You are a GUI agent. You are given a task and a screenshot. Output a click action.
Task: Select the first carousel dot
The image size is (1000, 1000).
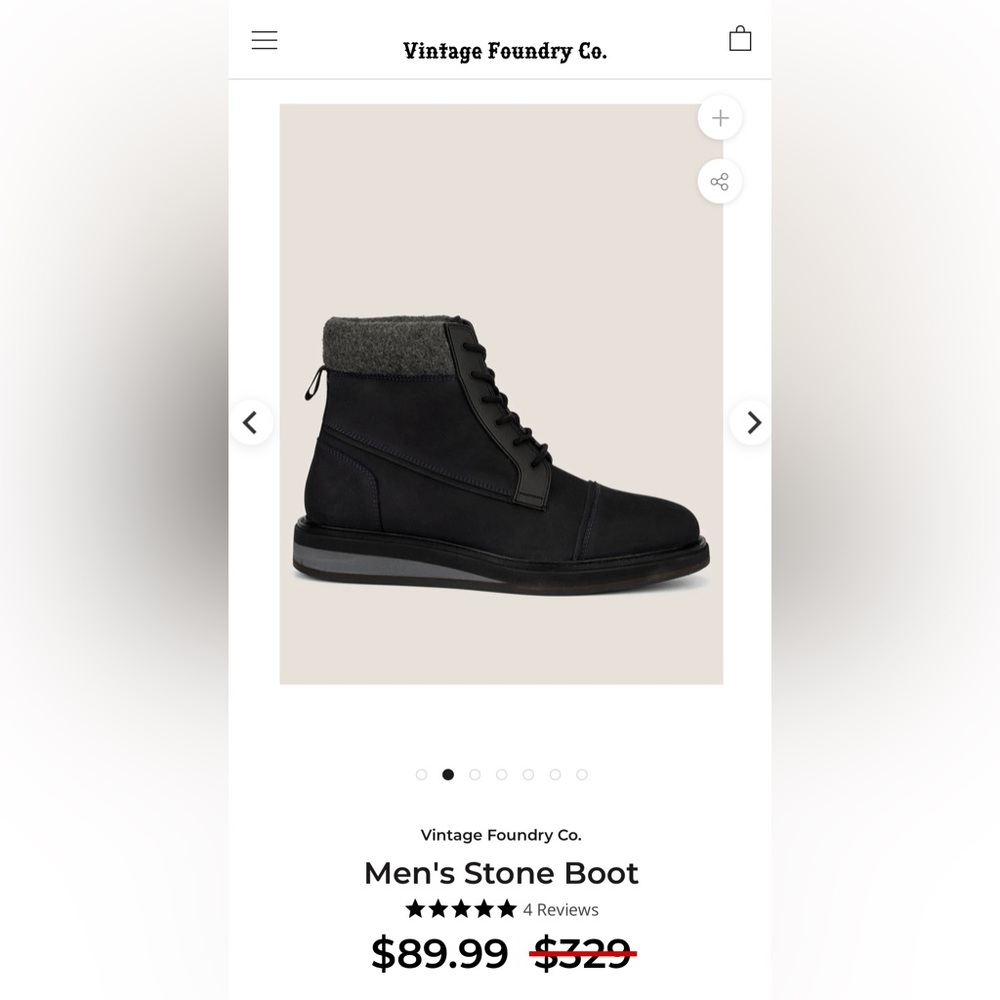(421, 774)
